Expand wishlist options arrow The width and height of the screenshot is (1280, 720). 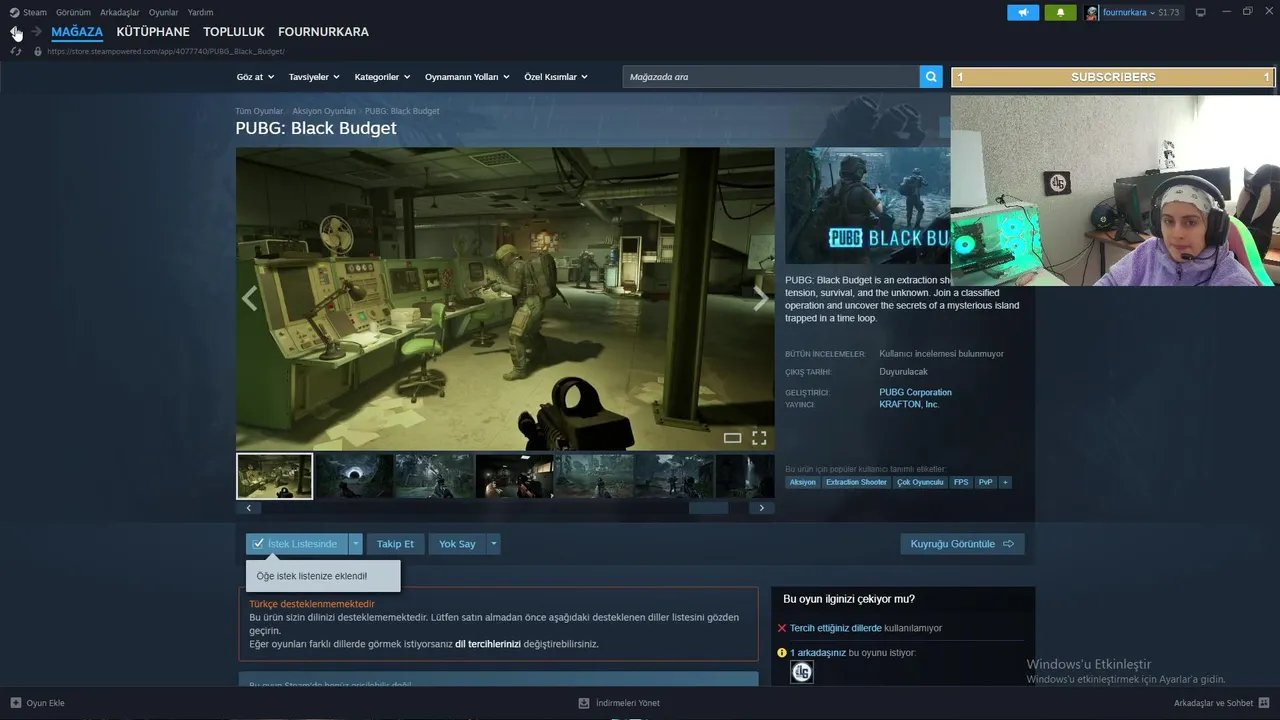tap(355, 544)
